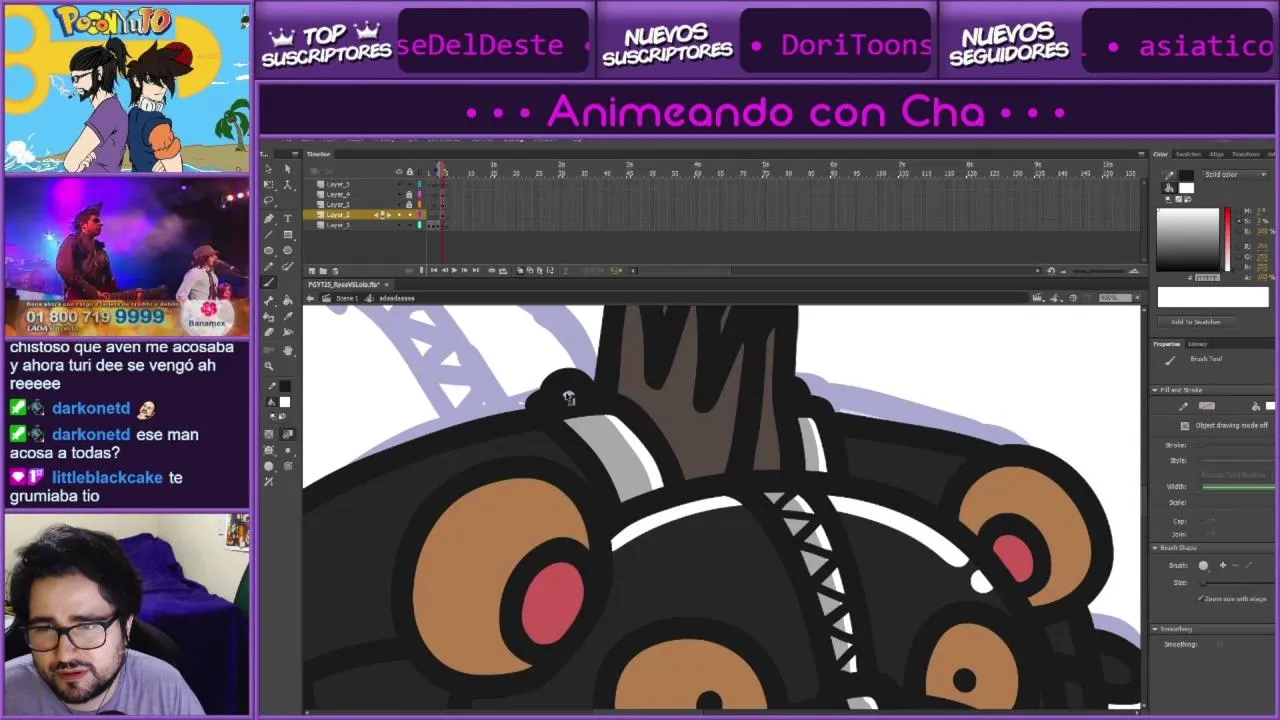
Task: Open Timeline panel options menu
Action: [1141, 154]
